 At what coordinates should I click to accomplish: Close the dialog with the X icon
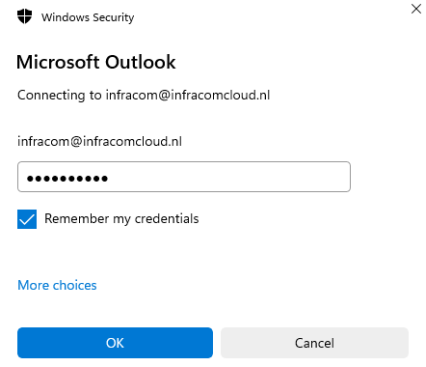[x=416, y=9]
